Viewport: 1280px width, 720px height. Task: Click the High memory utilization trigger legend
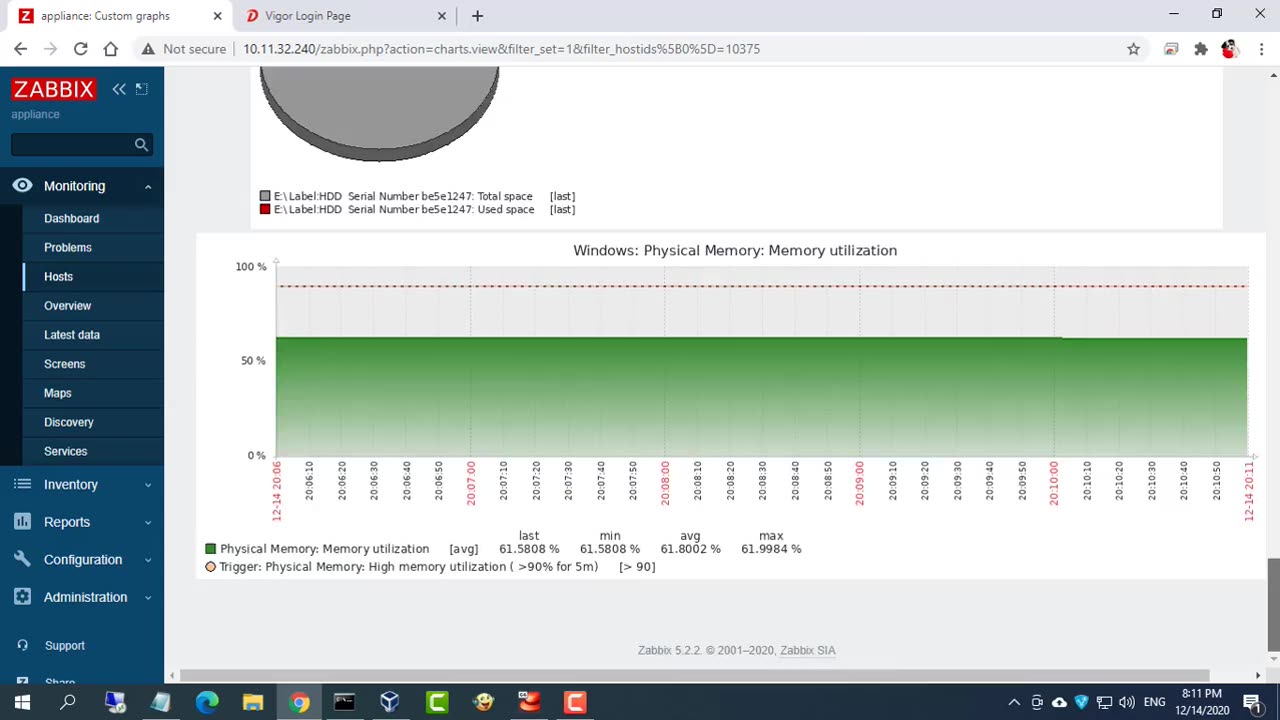point(408,567)
